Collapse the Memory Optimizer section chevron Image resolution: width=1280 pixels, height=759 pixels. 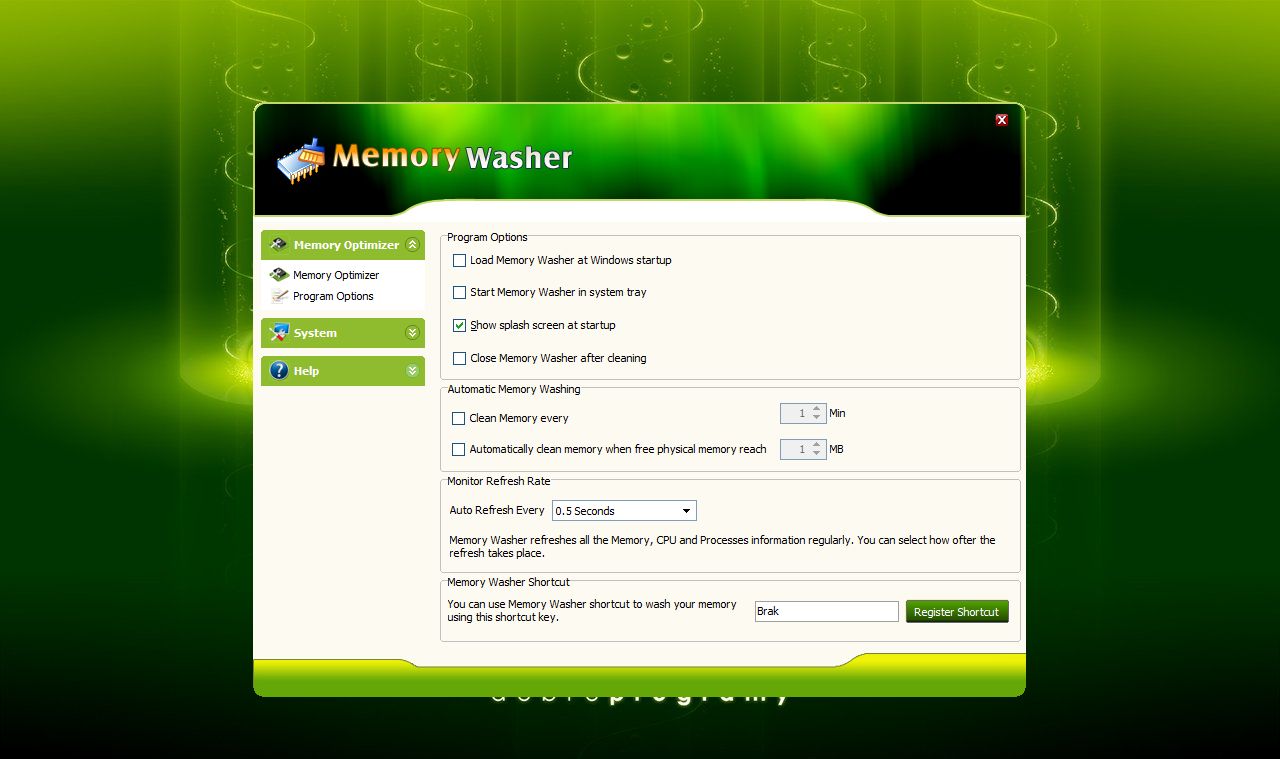(412, 244)
